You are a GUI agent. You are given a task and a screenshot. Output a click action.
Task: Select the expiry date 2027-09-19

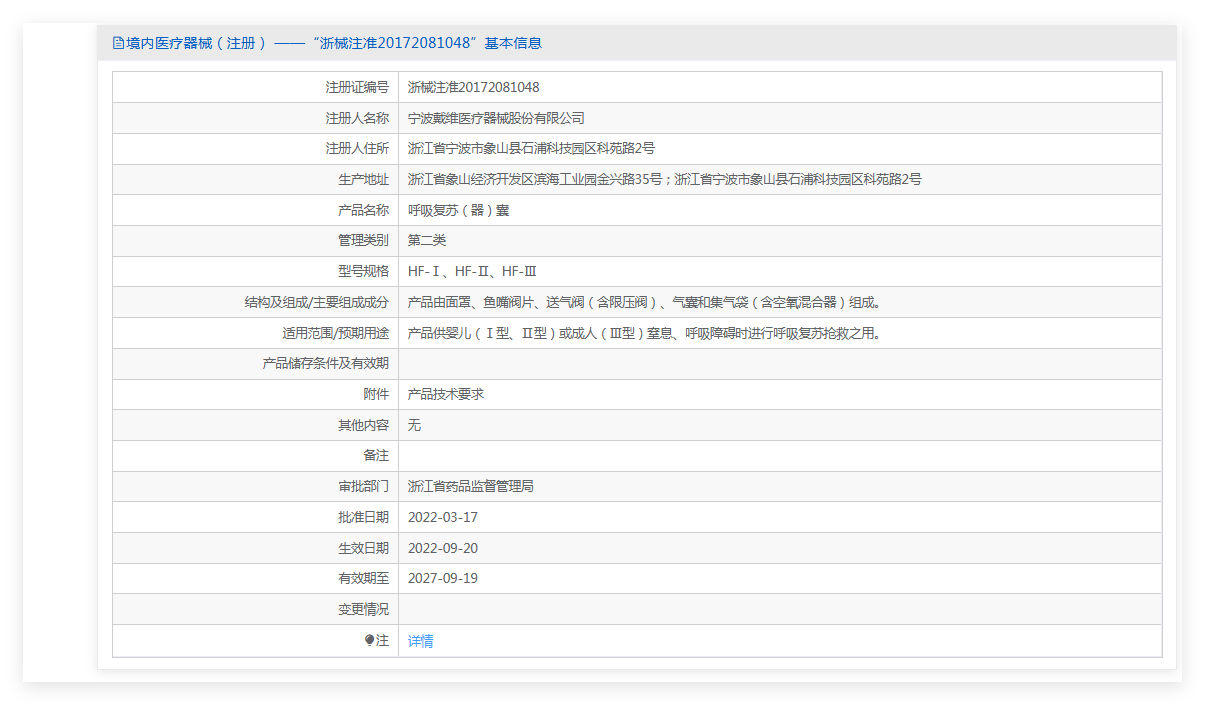pyautogui.click(x=443, y=578)
